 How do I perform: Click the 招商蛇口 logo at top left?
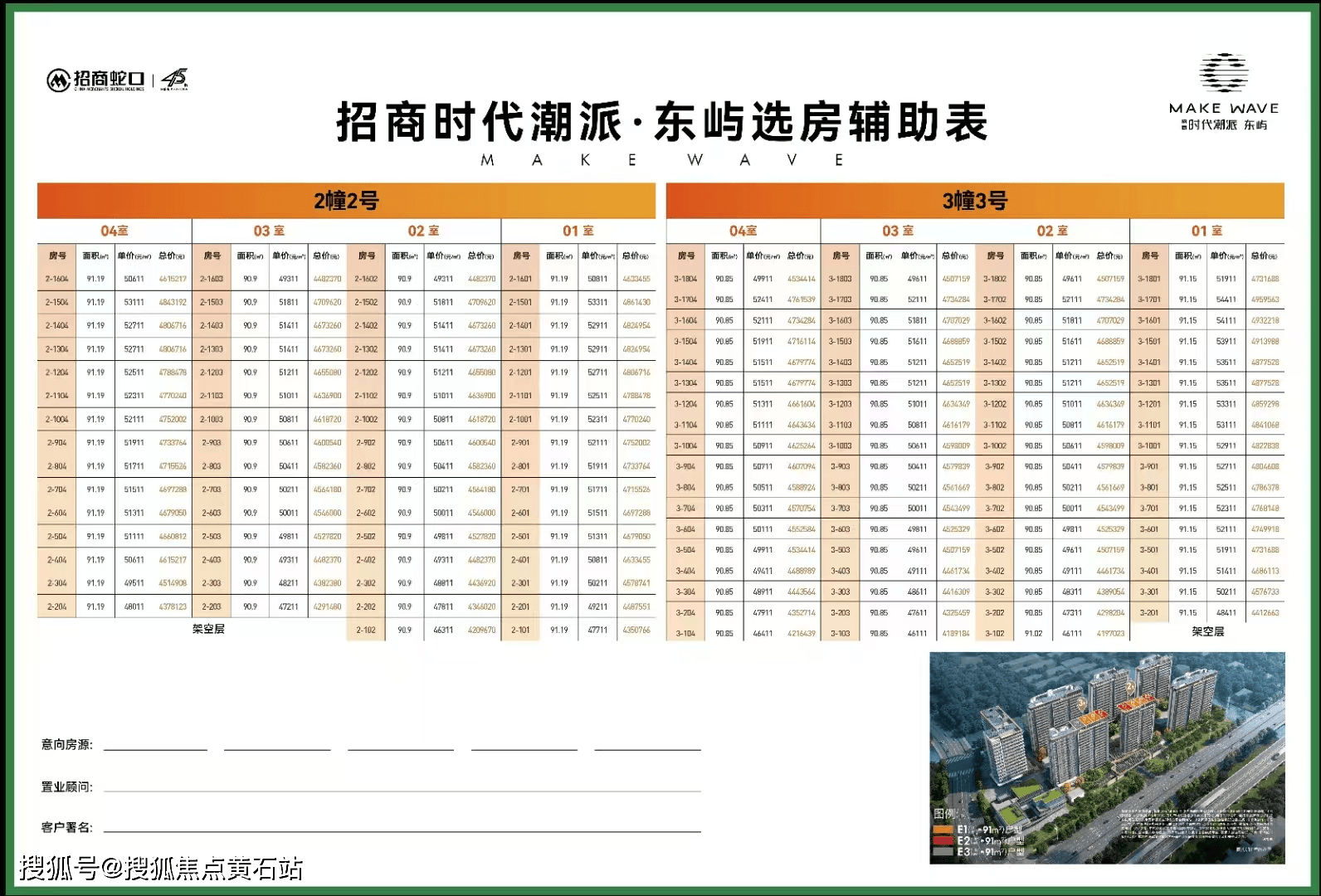tap(95, 80)
